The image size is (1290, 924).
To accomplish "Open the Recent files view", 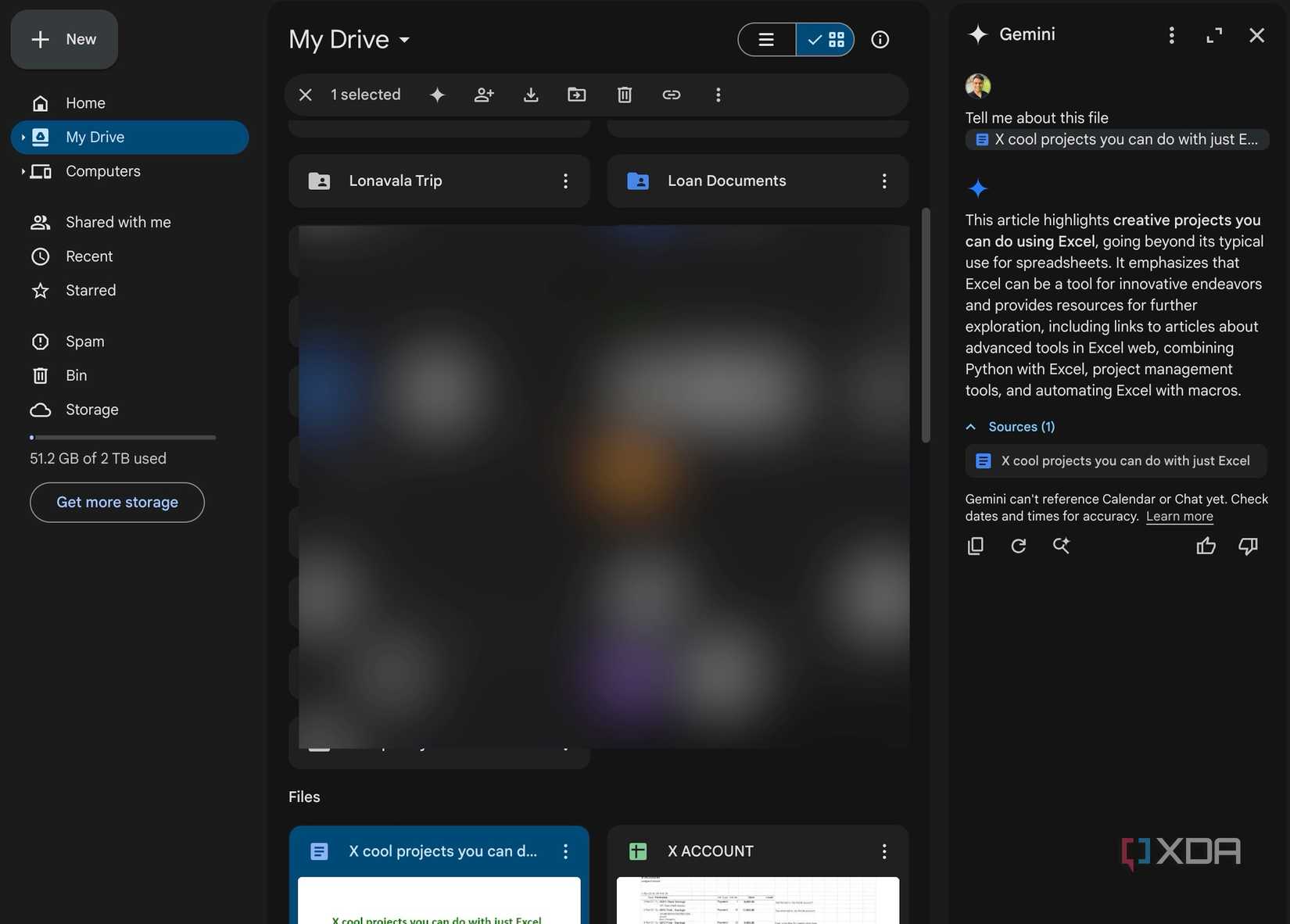I will (x=89, y=256).
